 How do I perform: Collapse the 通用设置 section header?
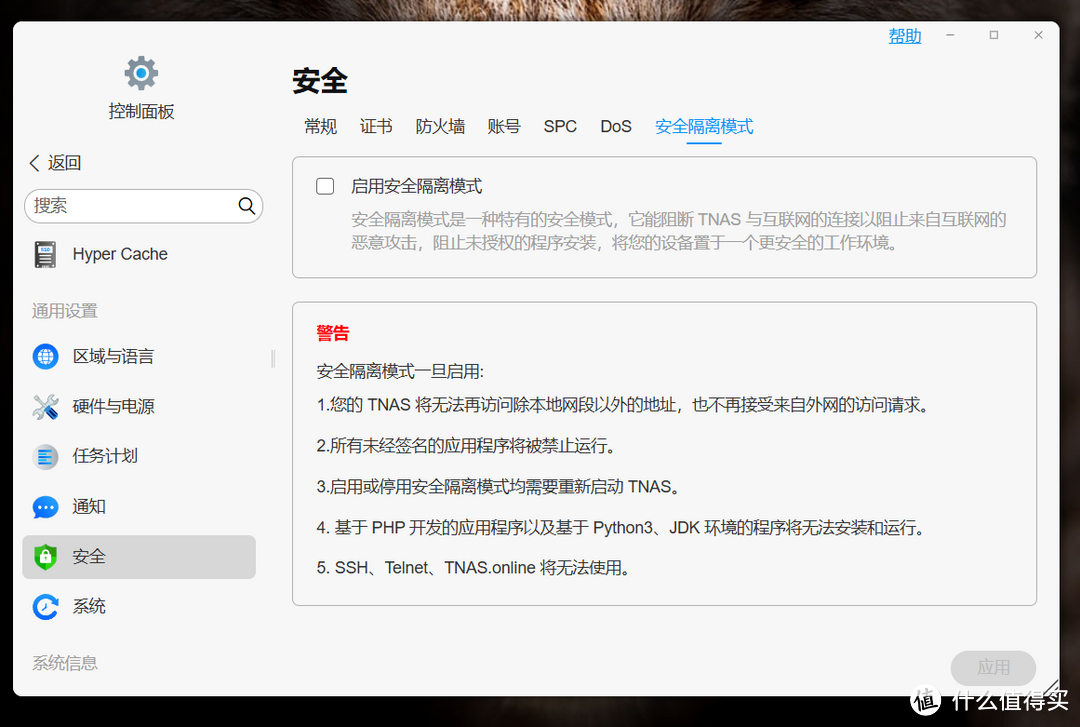point(63,310)
